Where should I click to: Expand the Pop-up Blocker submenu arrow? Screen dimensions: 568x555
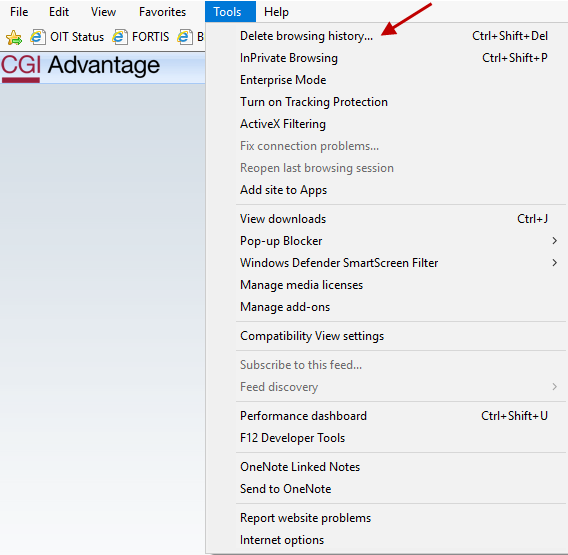click(x=554, y=241)
